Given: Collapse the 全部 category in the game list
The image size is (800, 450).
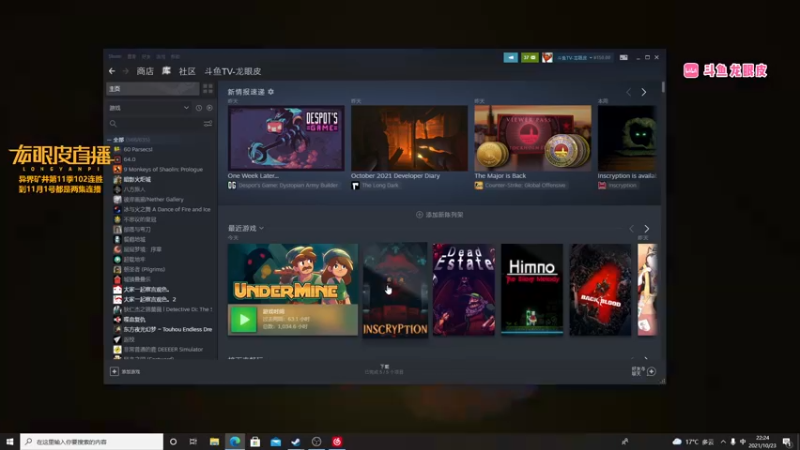Looking at the screenshot, I should pyautogui.click(x=109, y=140).
